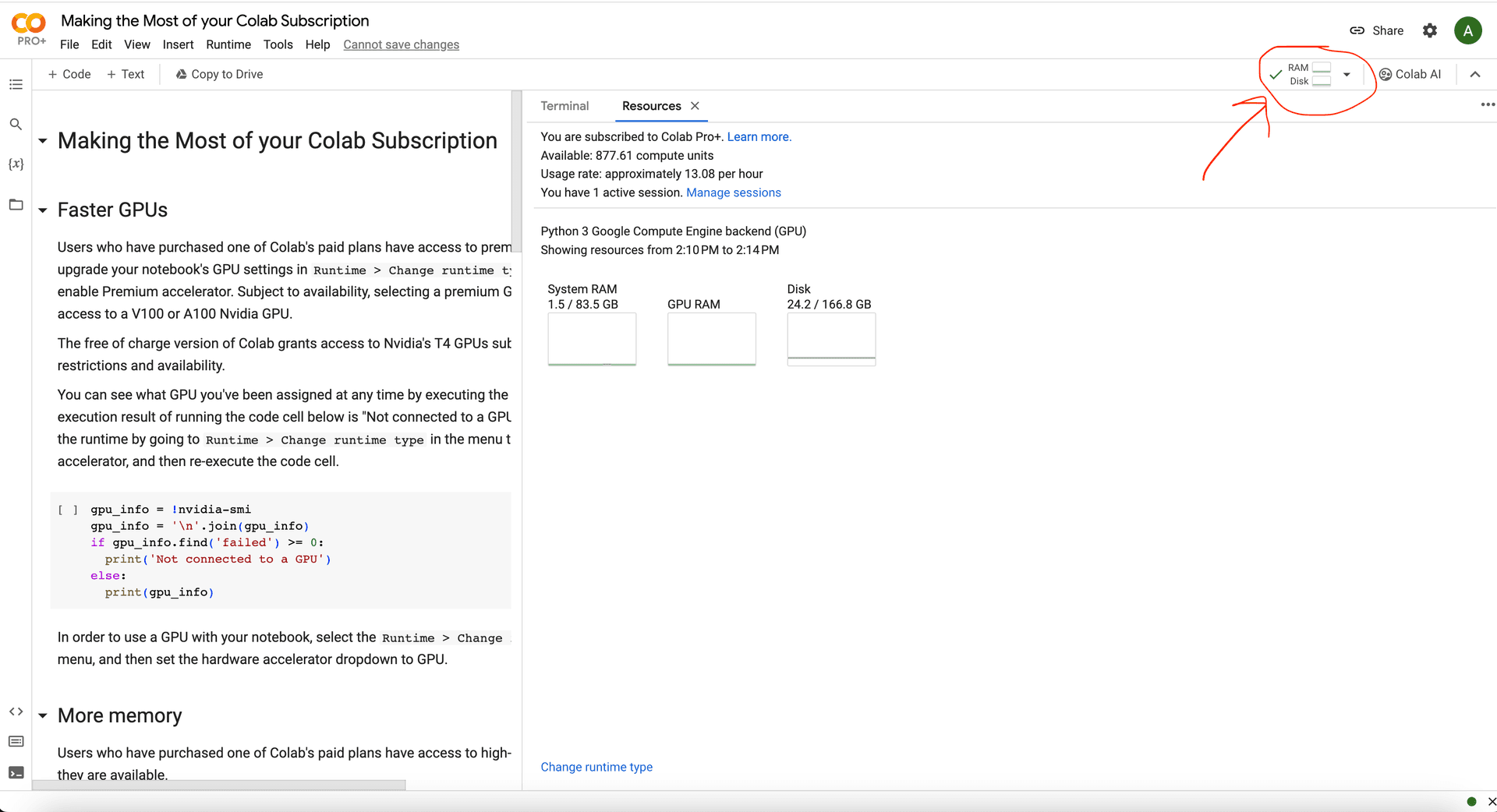Open the Table of contents sidebar icon
This screenshot has height=812, width=1497.
16,84
